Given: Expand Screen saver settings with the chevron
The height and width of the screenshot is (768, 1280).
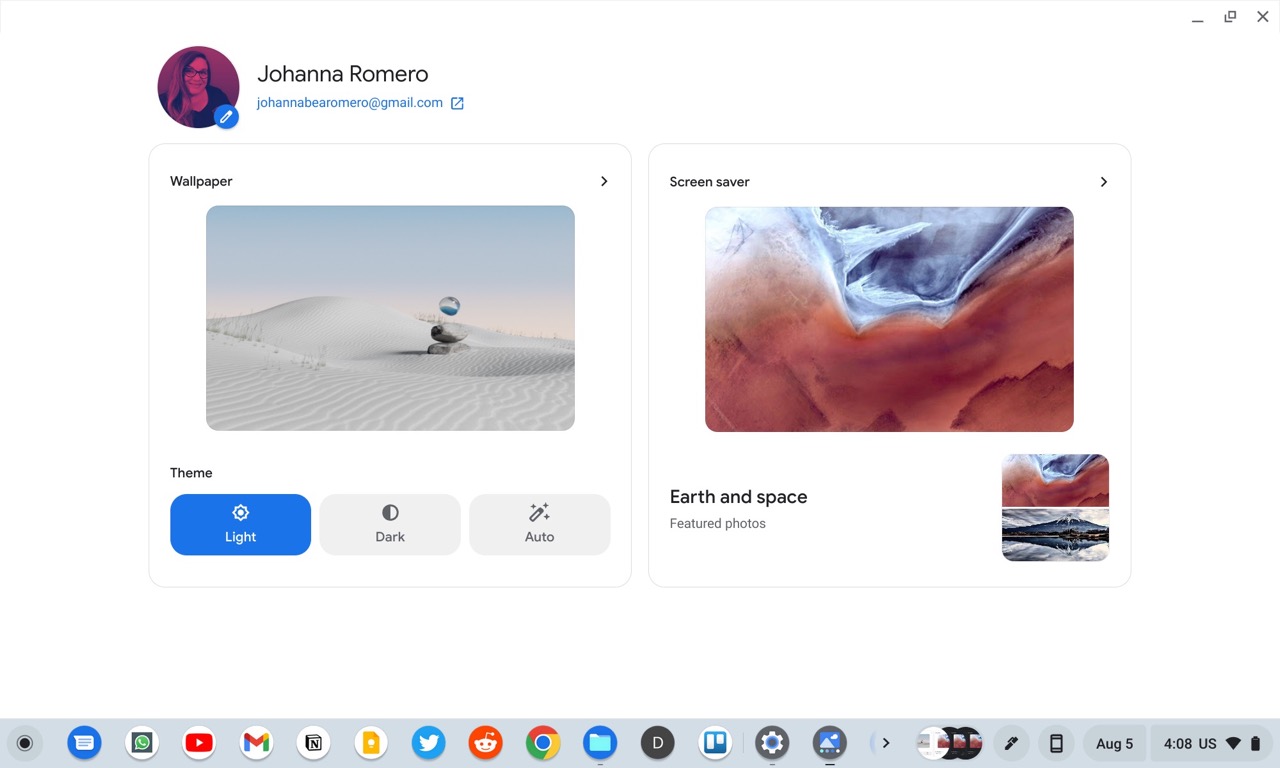Looking at the screenshot, I should (1104, 182).
